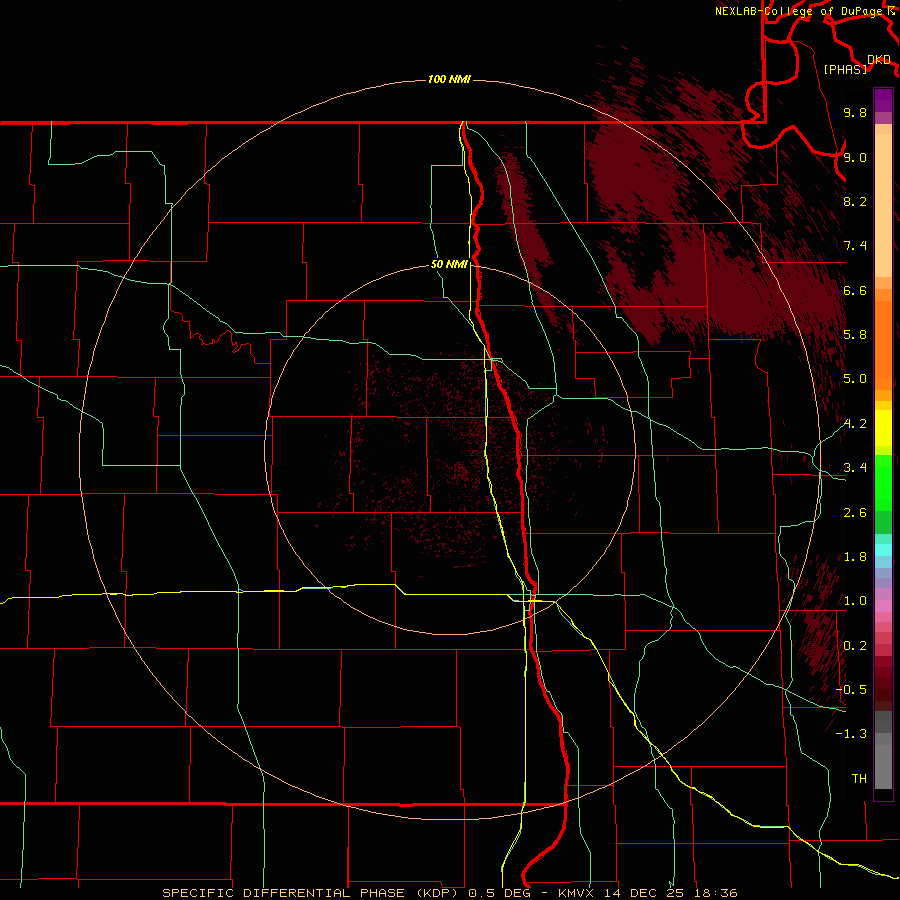900x900 pixels.
Task: Pick the purple segment atop the color bar
Action: pyautogui.click(x=883, y=100)
